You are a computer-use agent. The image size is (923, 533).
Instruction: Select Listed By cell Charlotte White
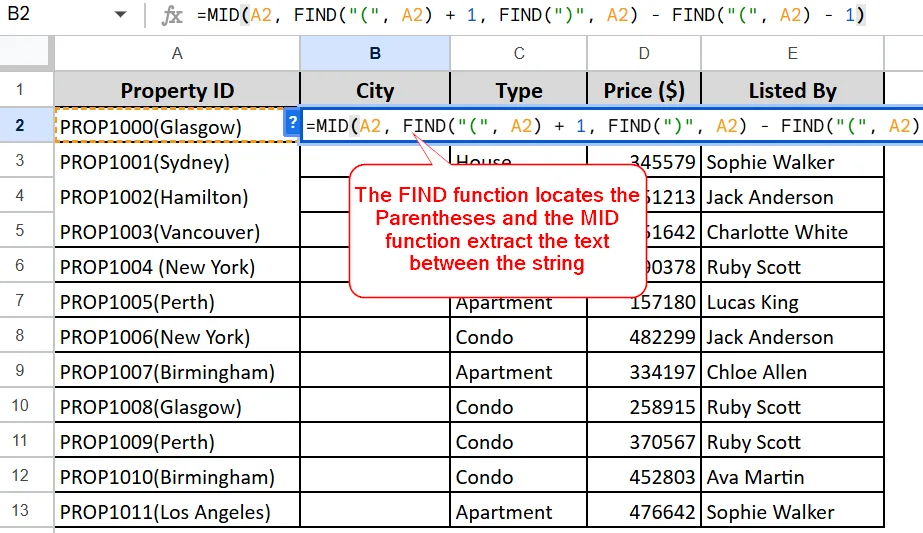(x=792, y=231)
